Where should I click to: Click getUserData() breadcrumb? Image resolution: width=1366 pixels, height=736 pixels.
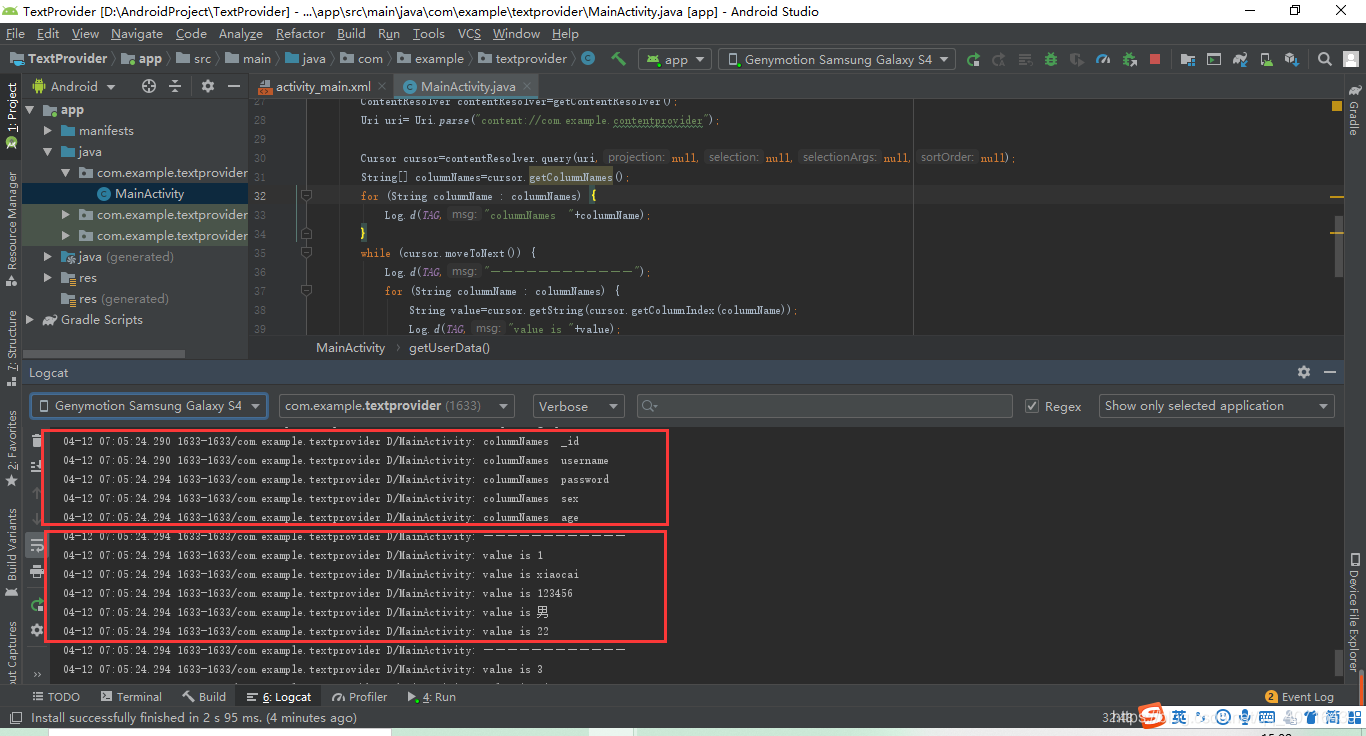(450, 347)
